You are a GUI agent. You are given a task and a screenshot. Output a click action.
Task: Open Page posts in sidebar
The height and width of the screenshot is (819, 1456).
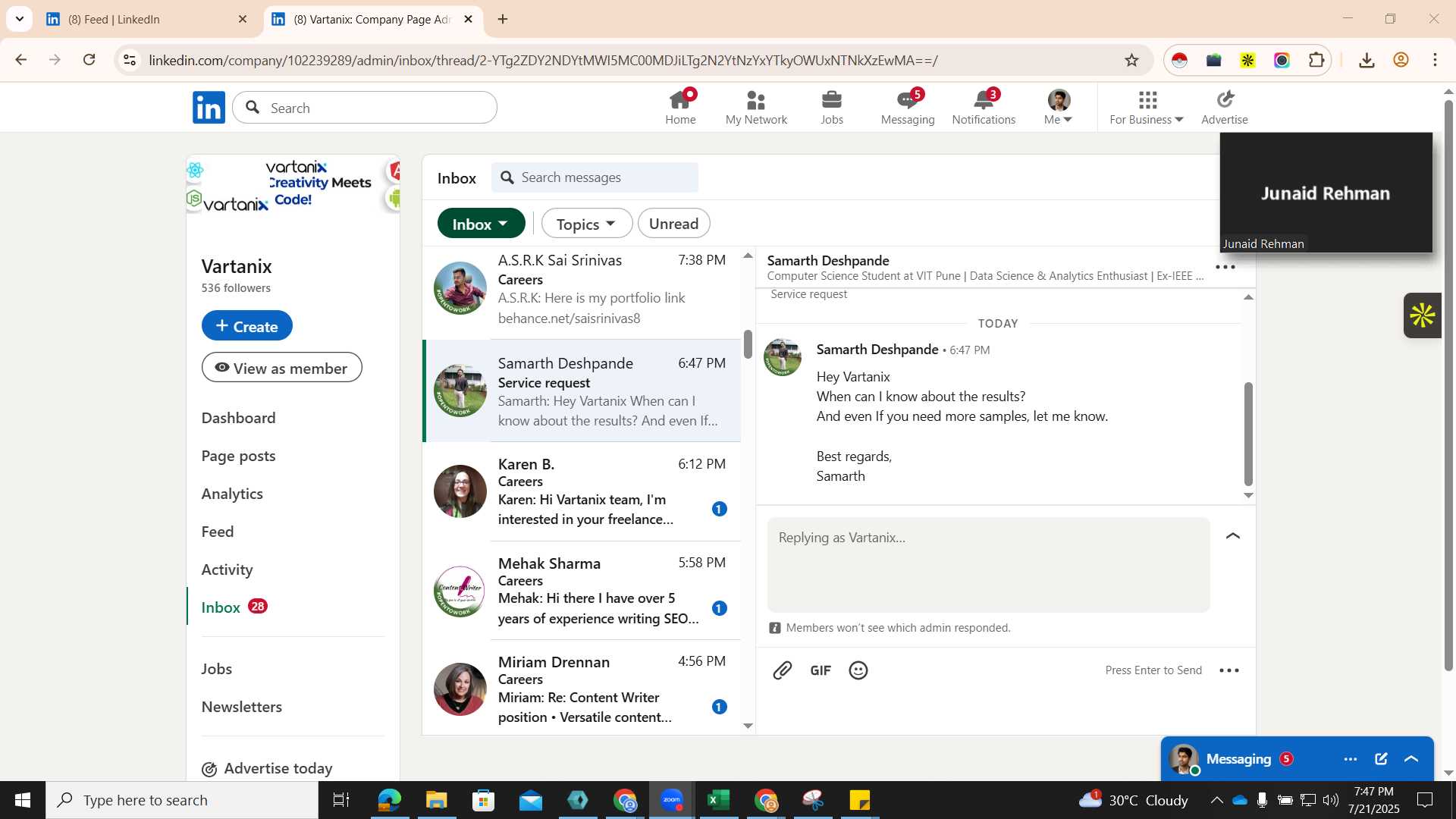238,456
